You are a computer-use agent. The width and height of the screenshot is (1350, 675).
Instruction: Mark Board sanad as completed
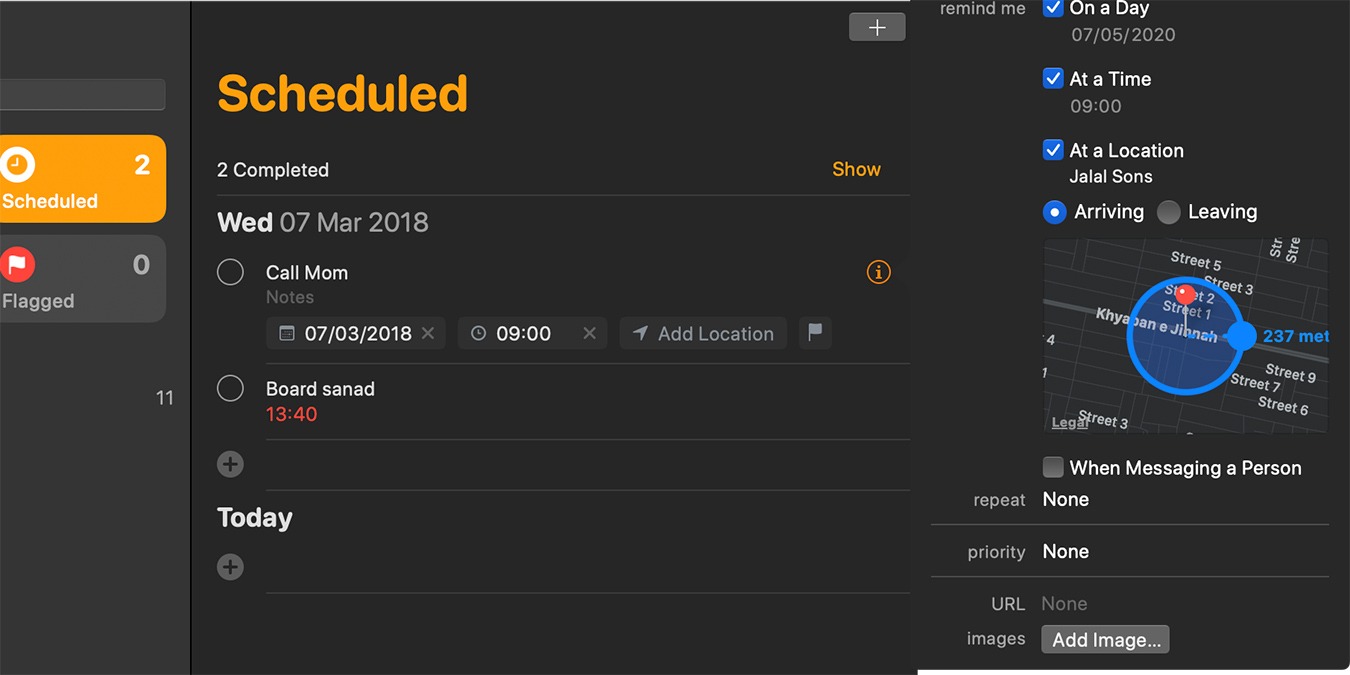(230, 388)
